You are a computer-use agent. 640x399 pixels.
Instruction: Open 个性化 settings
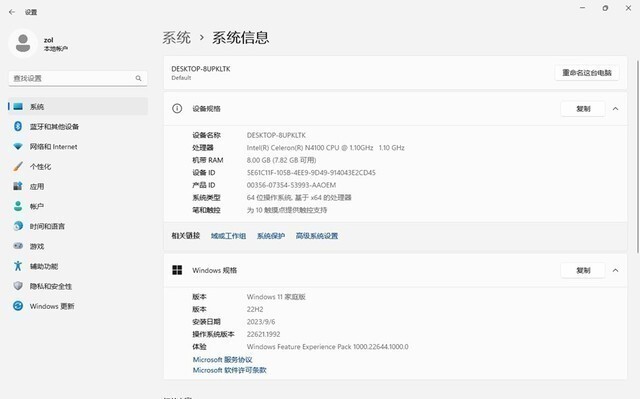click(78, 166)
